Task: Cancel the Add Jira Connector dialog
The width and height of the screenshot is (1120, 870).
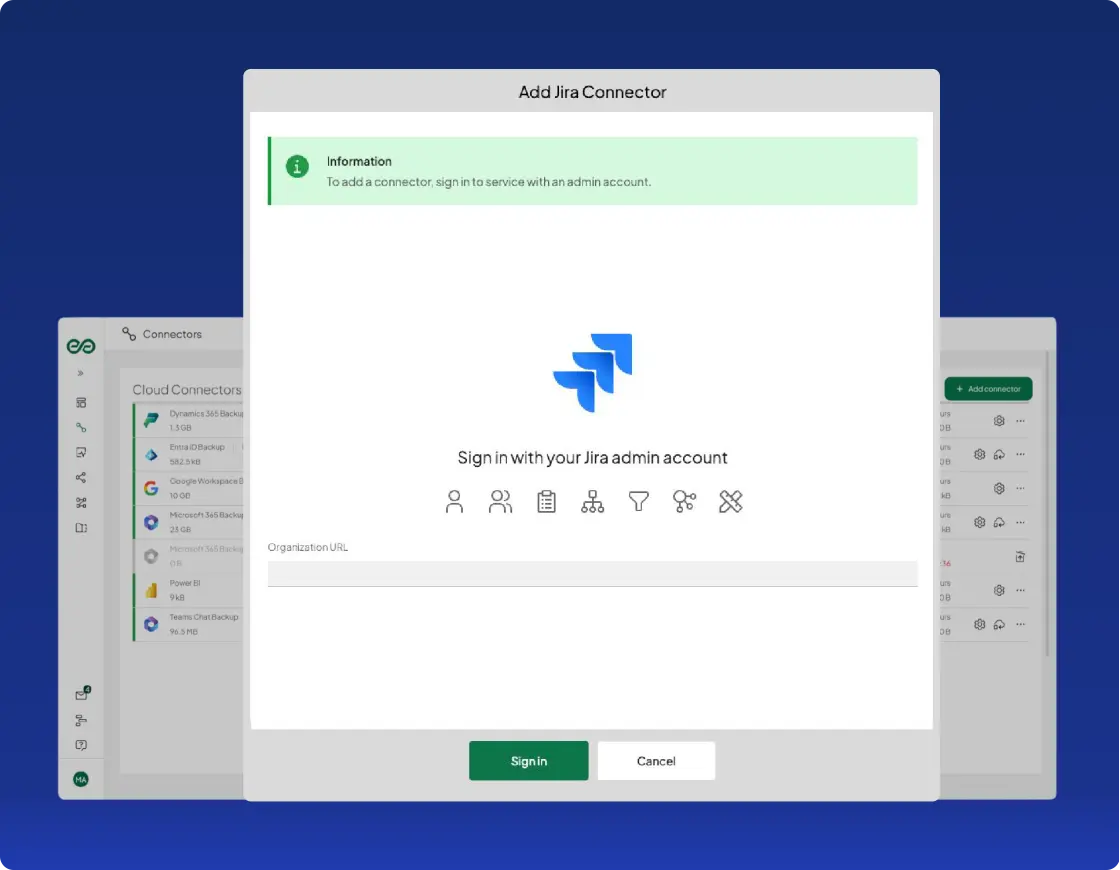Action: pos(656,761)
